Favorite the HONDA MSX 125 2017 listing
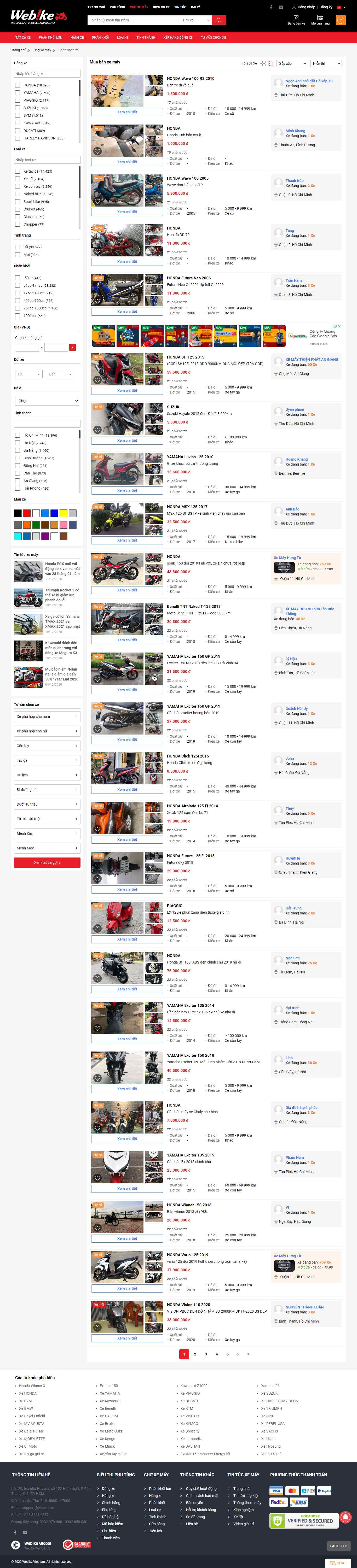Image resolution: width=357 pixels, height=1568 pixels. [x=97, y=530]
